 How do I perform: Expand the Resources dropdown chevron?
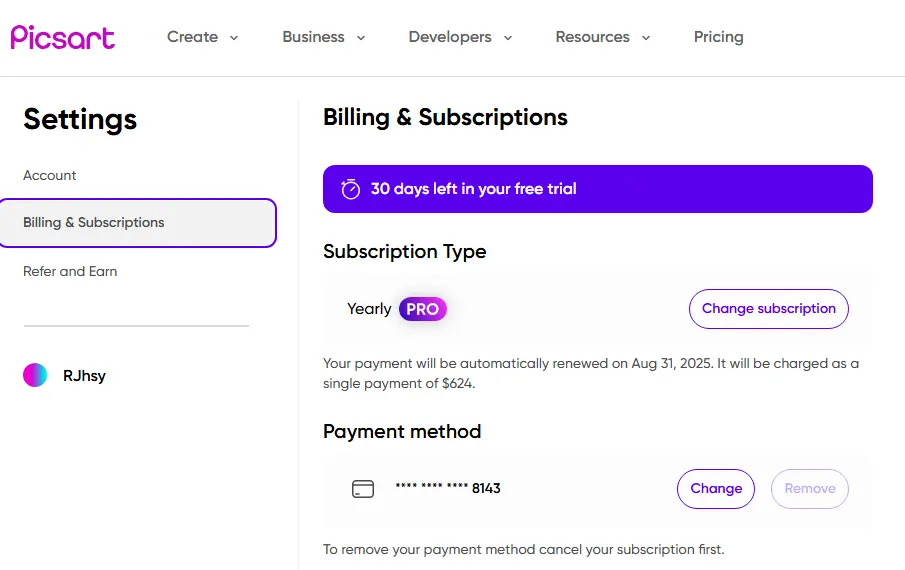646,38
